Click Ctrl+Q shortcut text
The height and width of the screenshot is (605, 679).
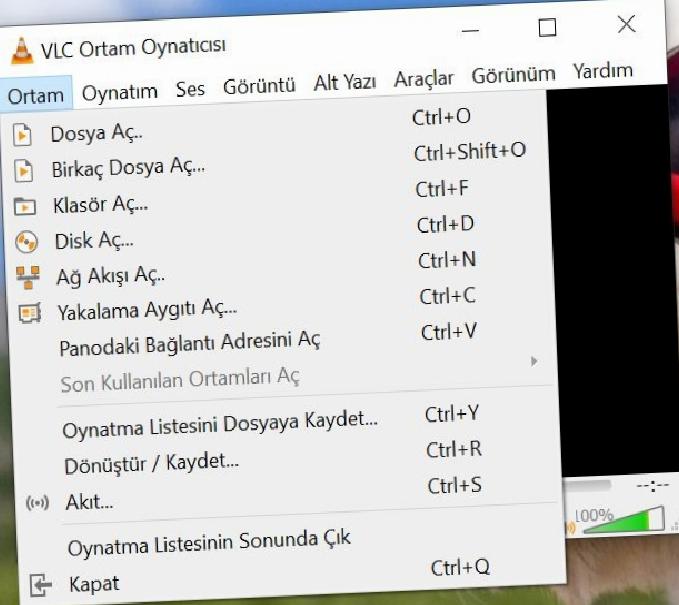coord(460,567)
